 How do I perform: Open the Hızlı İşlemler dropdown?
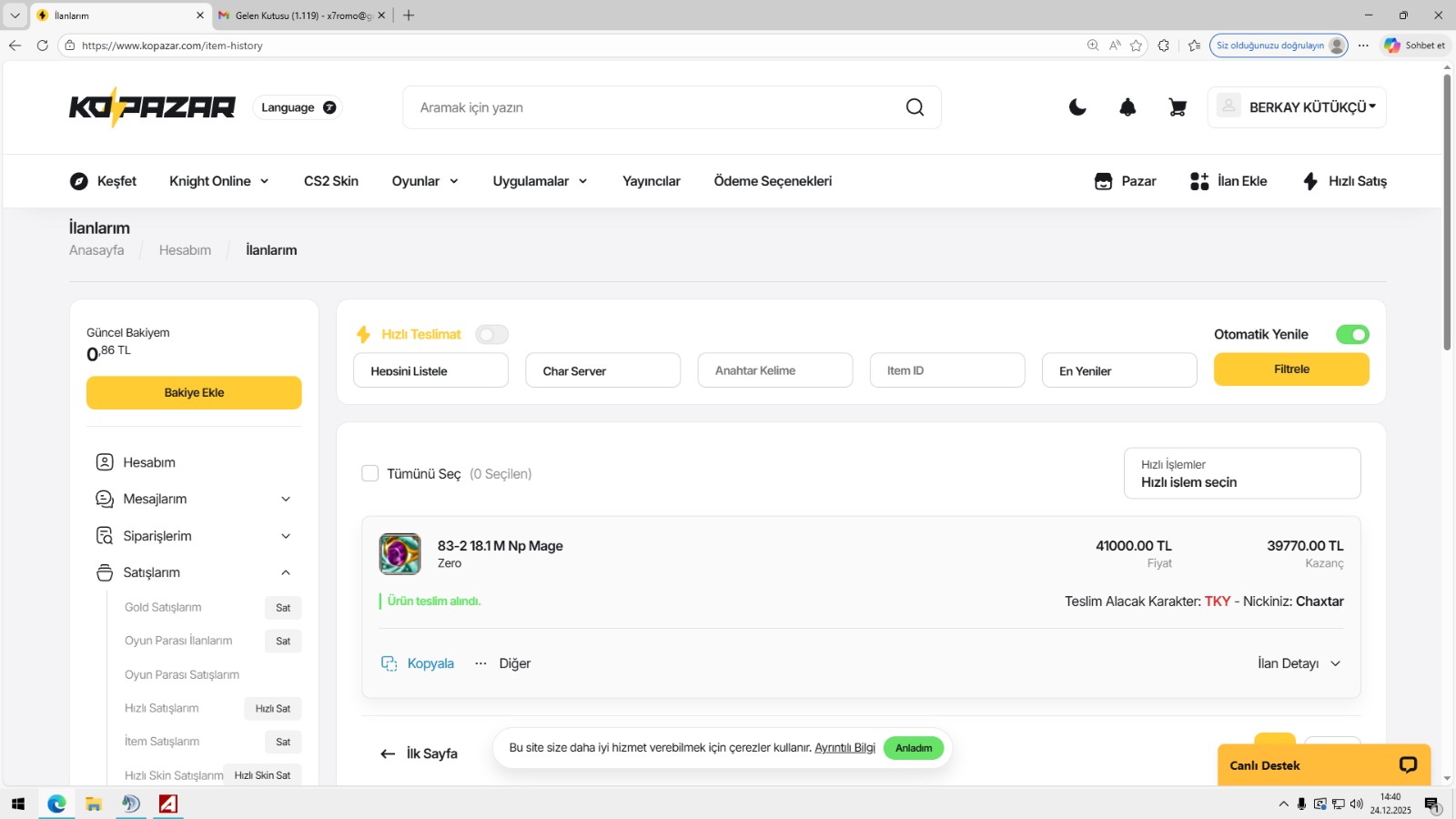coord(1242,473)
